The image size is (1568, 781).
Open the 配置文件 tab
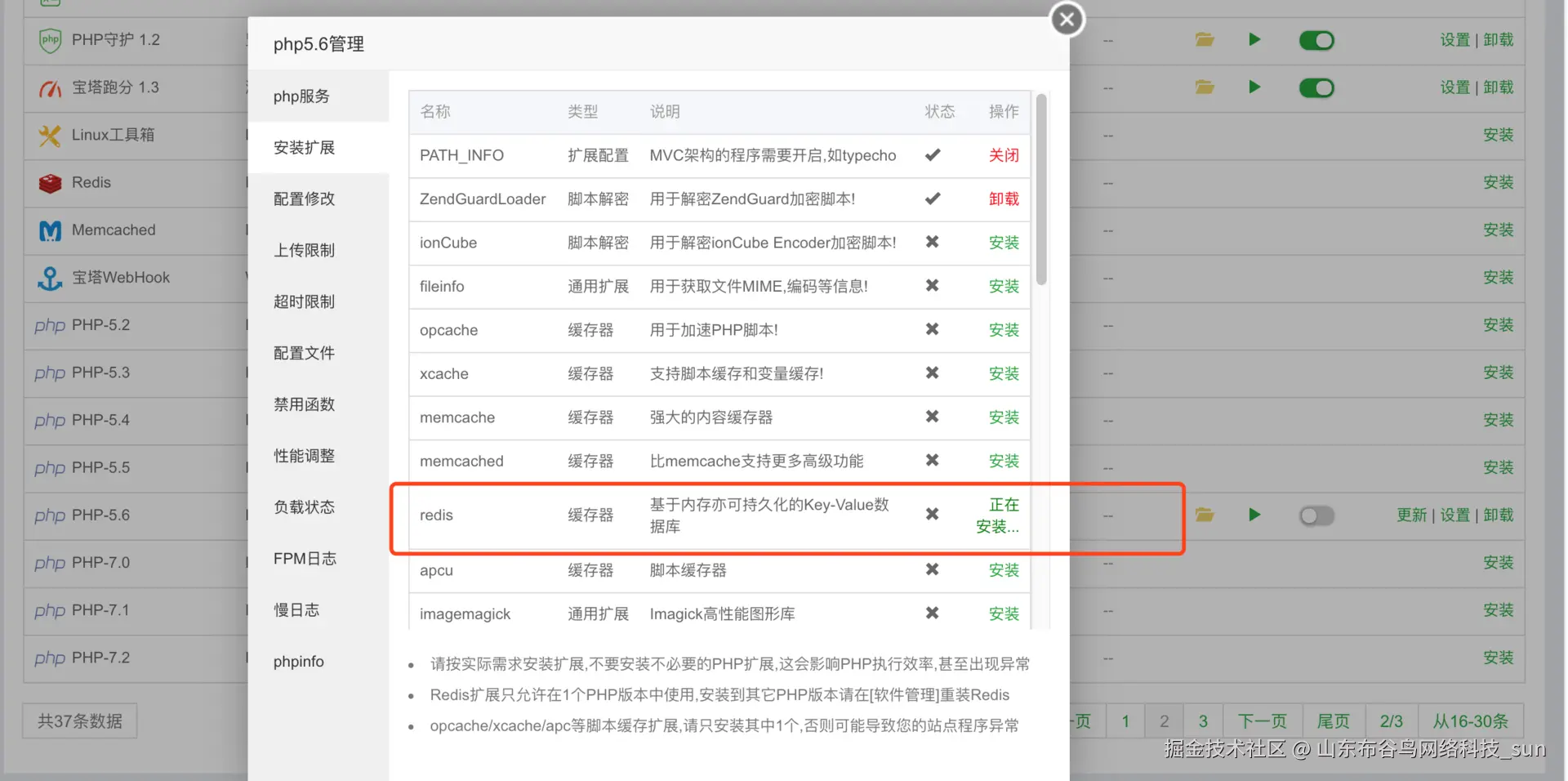point(318,354)
